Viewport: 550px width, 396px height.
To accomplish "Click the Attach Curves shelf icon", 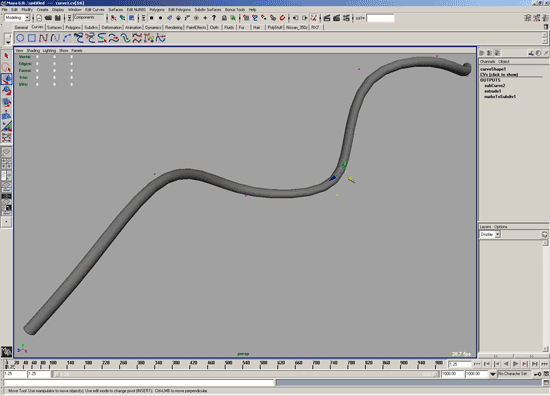I will [79, 38].
